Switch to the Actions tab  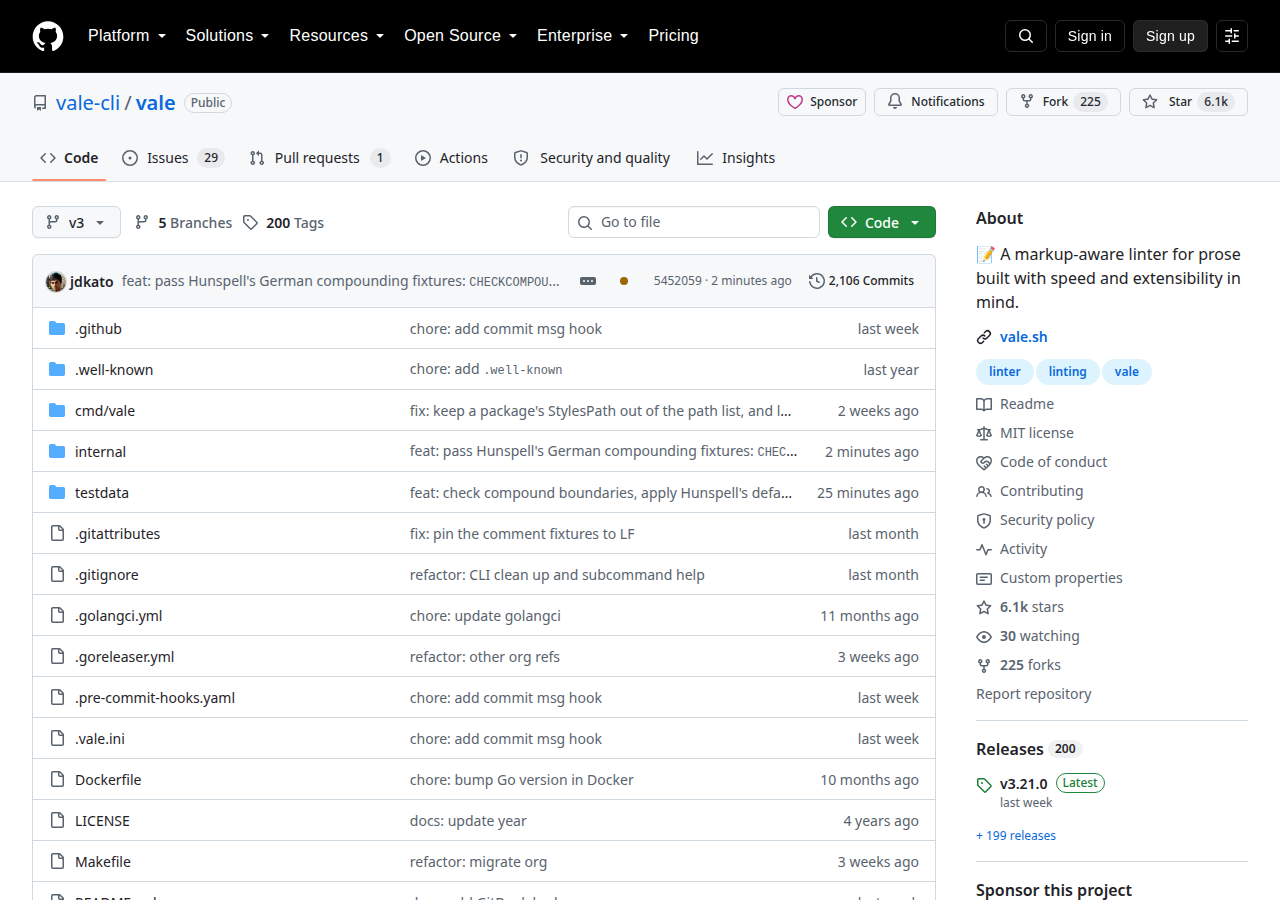coord(451,158)
